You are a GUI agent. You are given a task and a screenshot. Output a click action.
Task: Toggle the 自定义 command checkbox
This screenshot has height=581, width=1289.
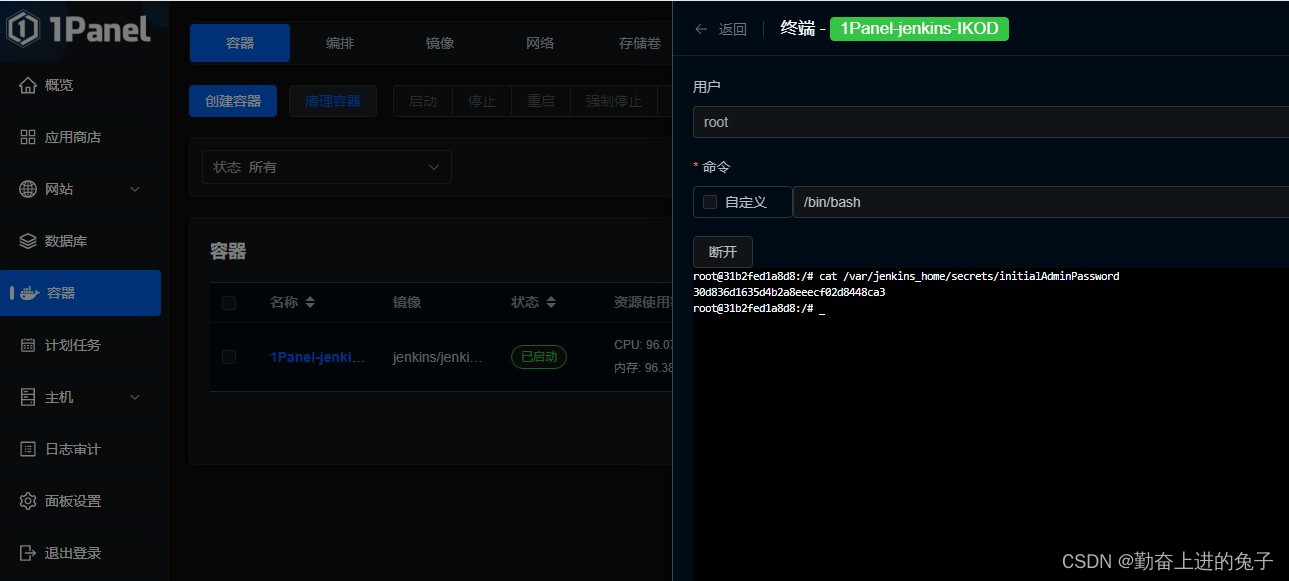coord(710,202)
